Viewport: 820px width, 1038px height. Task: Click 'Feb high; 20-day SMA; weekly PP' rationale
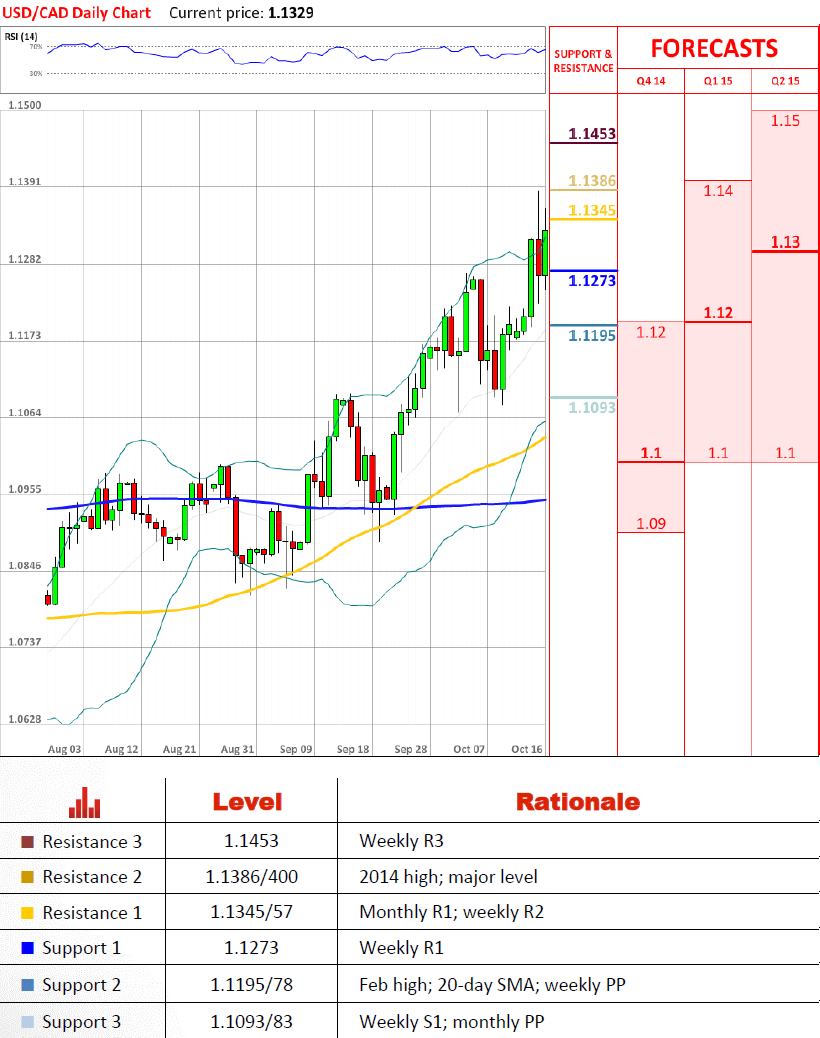pos(492,985)
